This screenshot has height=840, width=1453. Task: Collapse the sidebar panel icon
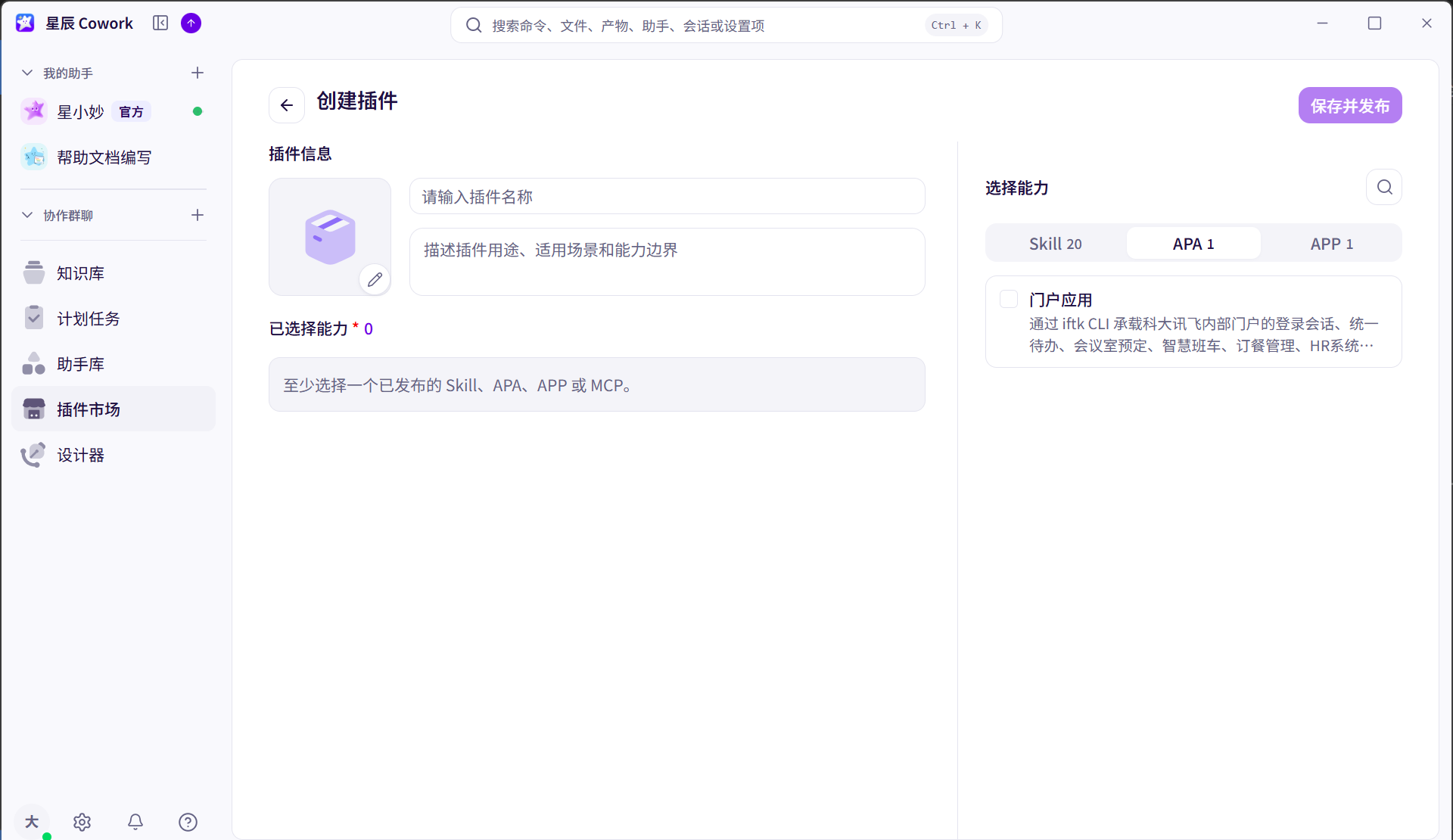tap(160, 23)
